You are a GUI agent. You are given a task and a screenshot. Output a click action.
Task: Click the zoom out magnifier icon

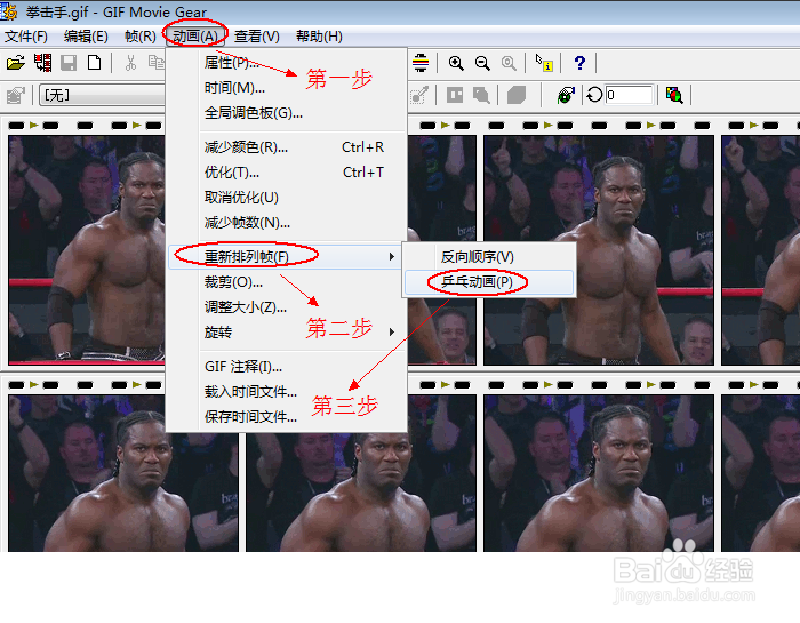click(x=482, y=63)
